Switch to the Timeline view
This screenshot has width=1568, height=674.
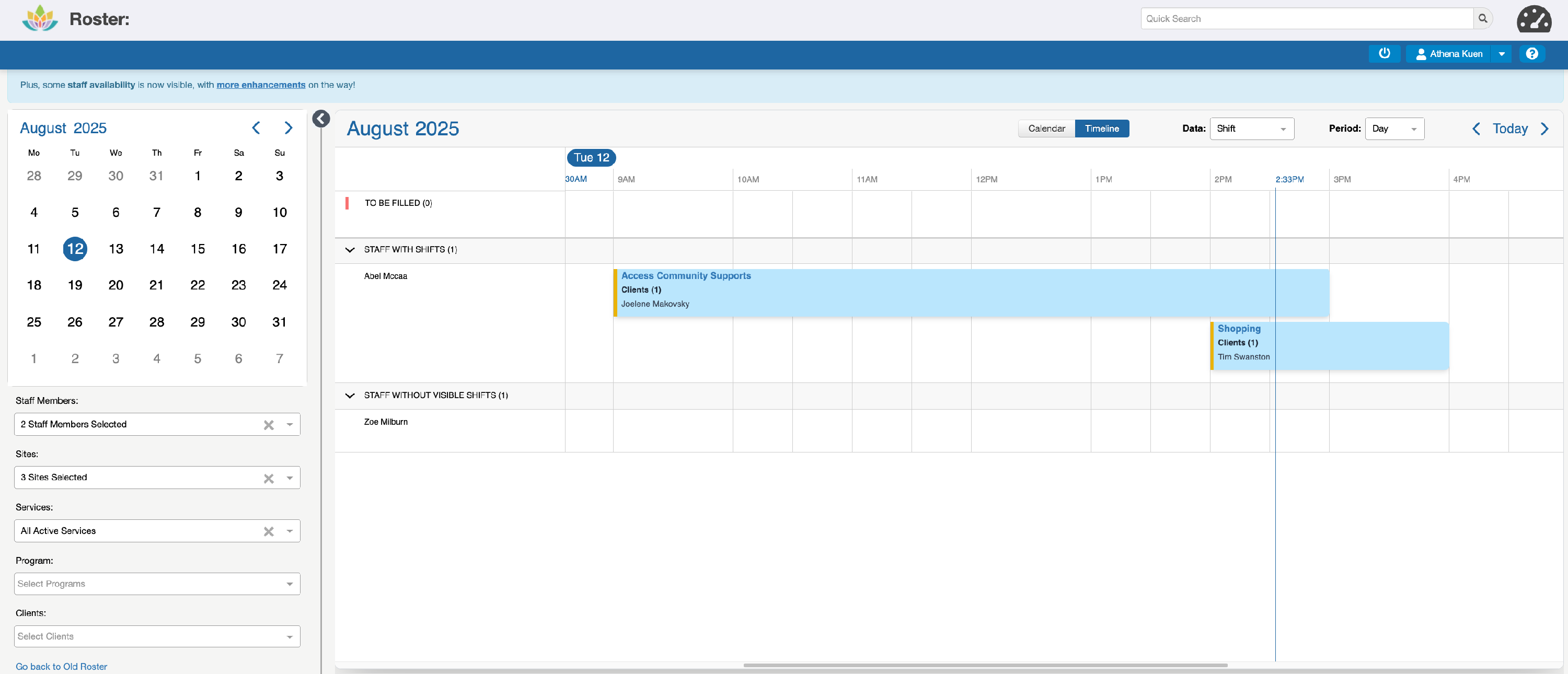1102,129
